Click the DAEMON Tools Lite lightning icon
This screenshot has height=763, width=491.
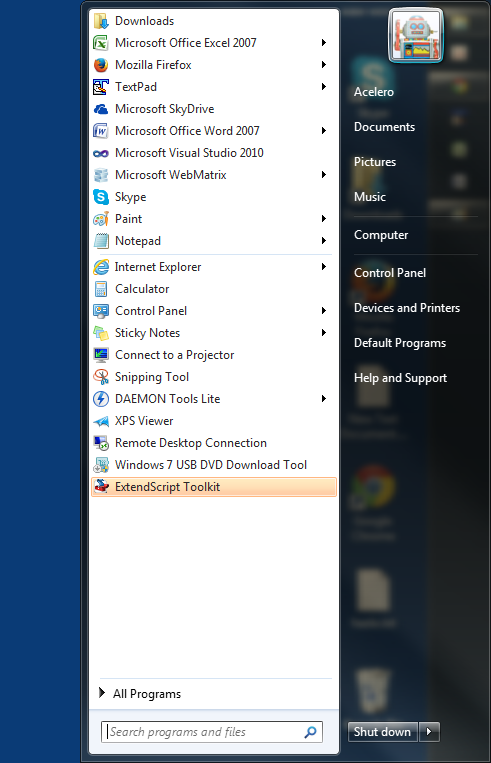tap(101, 399)
